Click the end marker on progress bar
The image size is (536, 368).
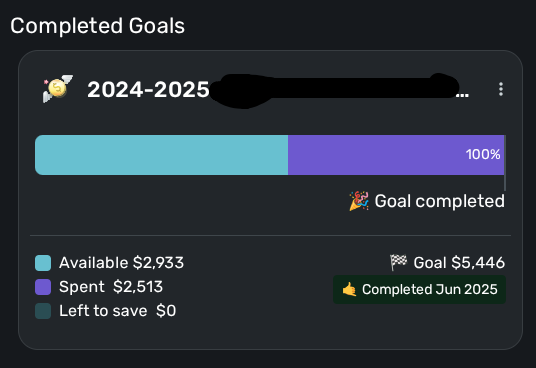pyautogui.click(x=505, y=163)
